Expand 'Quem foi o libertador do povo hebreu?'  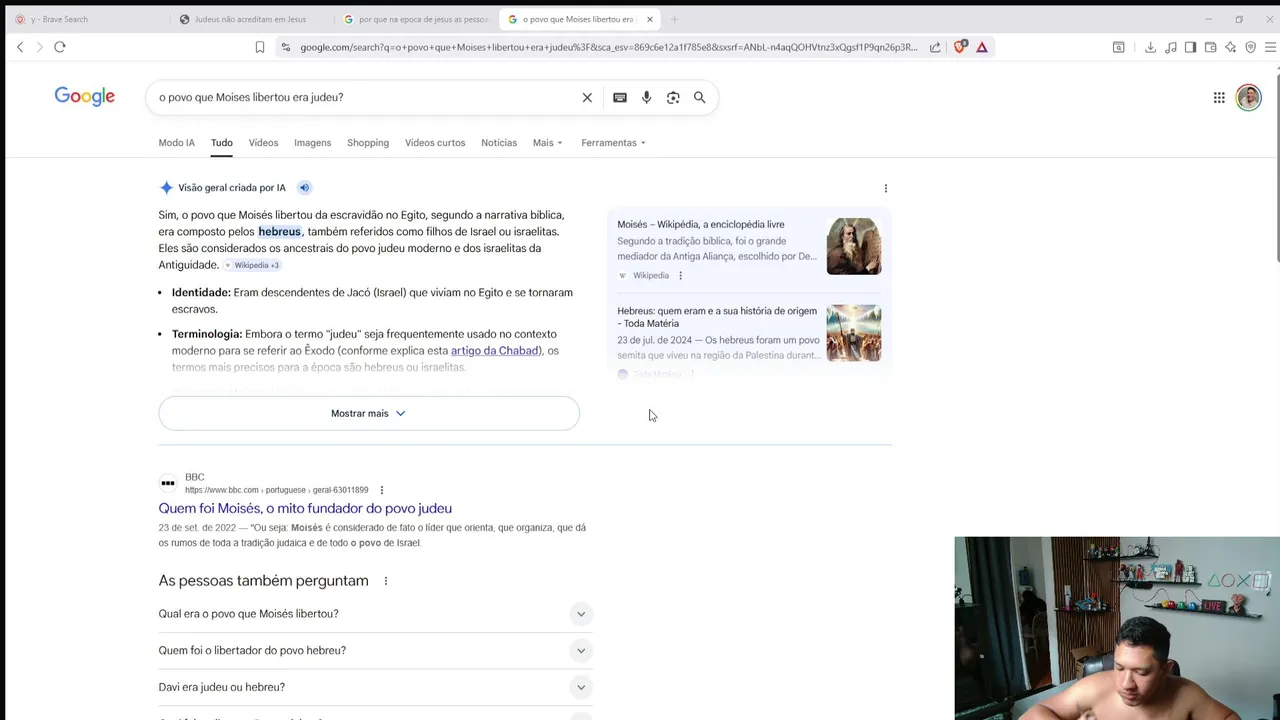[375, 650]
